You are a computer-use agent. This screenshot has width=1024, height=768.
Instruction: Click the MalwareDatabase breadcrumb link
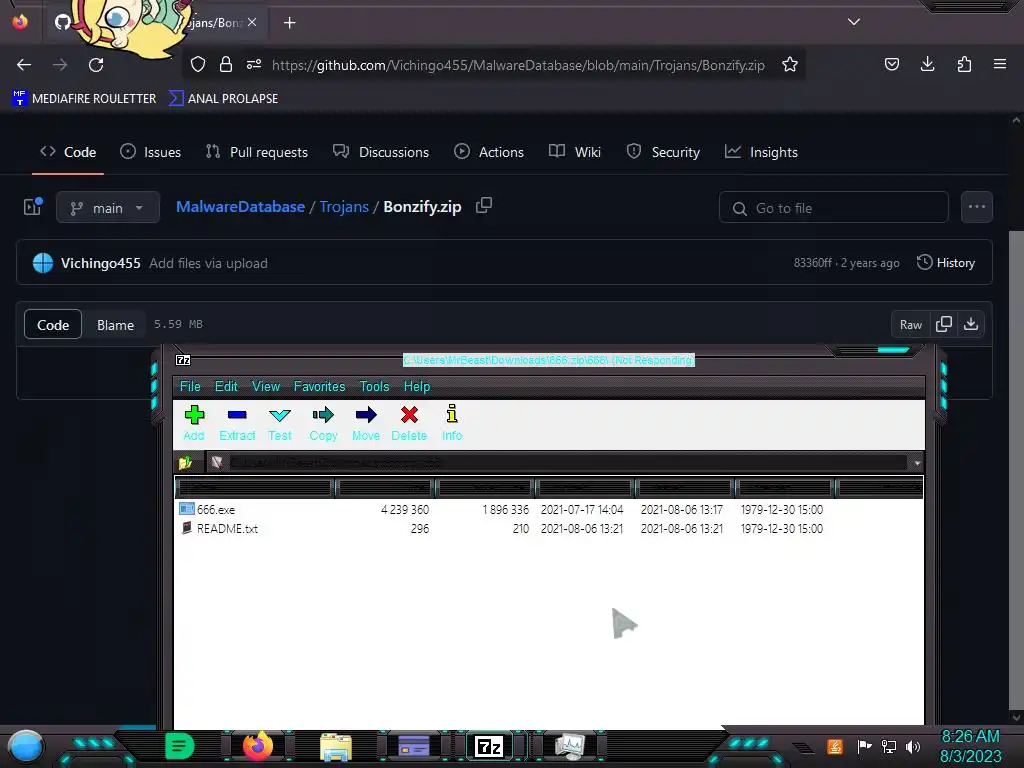240,207
